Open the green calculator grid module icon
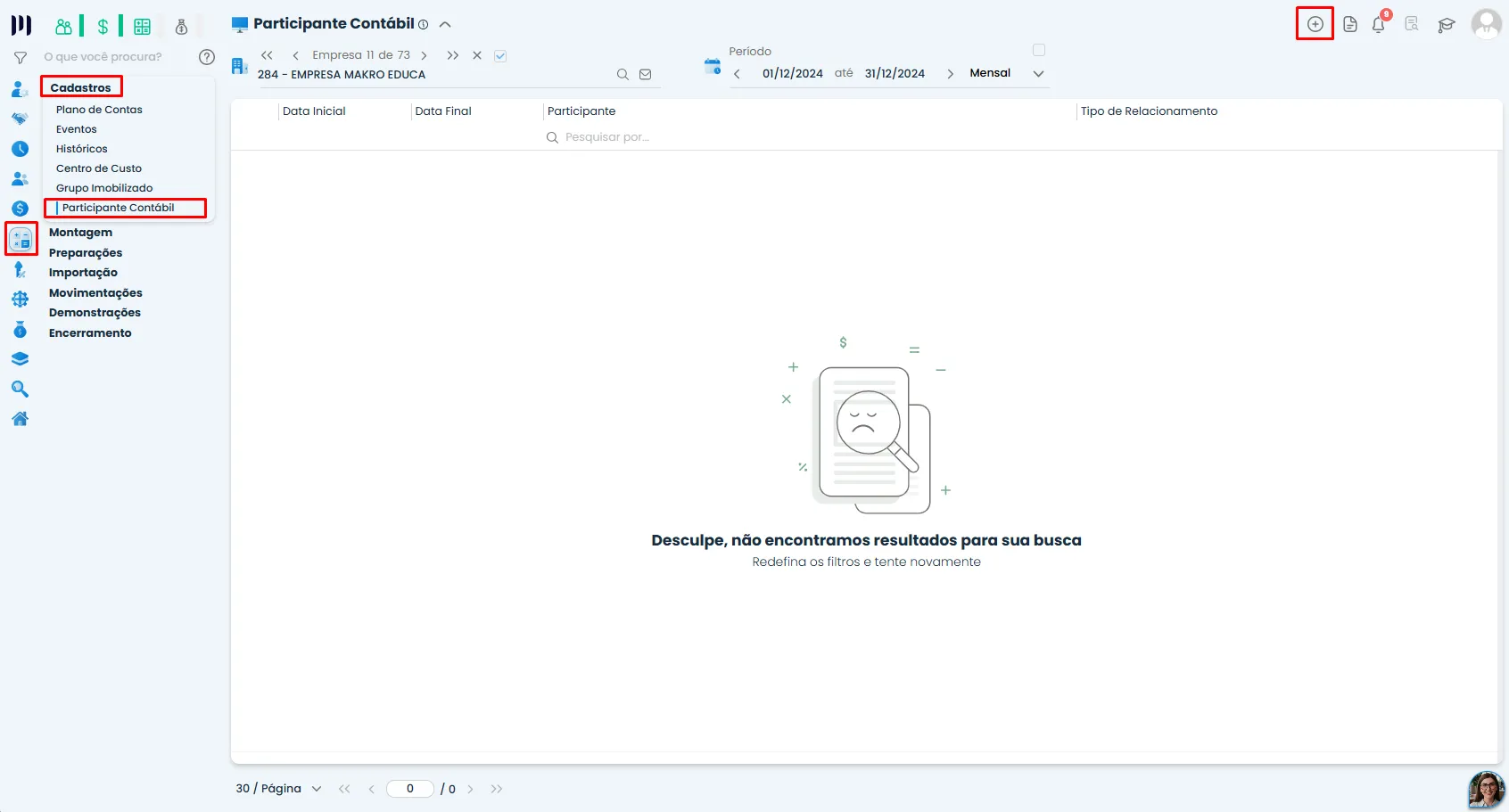Image resolution: width=1509 pixels, height=812 pixels. pyautogui.click(x=143, y=27)
